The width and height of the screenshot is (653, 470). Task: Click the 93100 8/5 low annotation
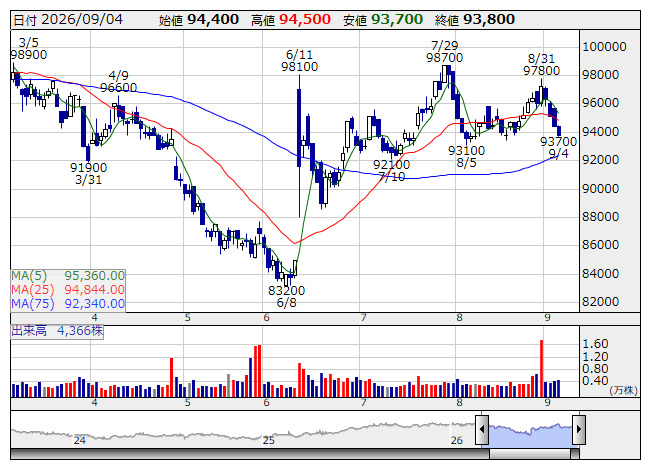coord(466,157)
